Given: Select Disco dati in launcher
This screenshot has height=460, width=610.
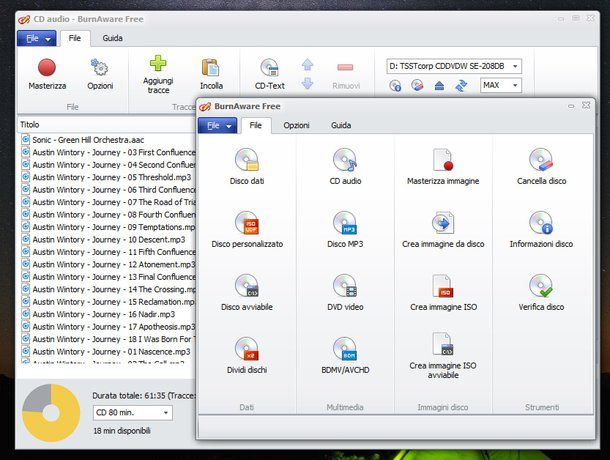Looking at the screenshot, I should coord(246,166).
